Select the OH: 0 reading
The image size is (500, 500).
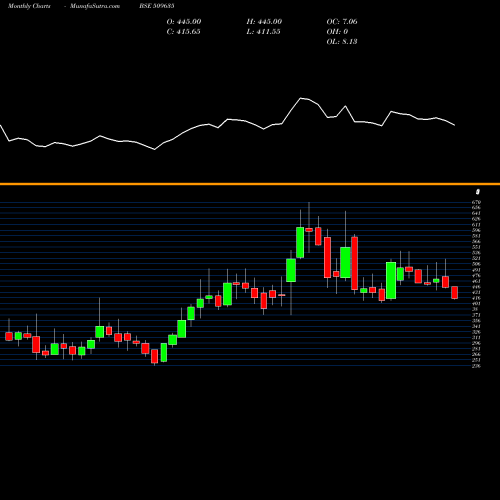point(337,32)
